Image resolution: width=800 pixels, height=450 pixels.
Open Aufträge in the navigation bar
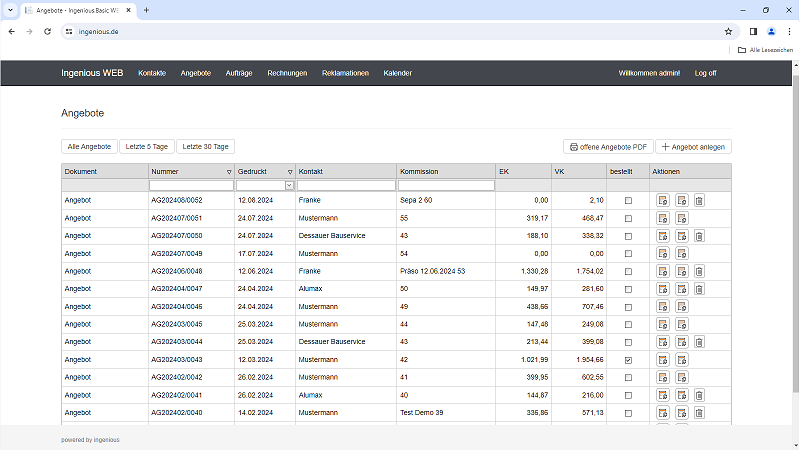click(239, 73)
